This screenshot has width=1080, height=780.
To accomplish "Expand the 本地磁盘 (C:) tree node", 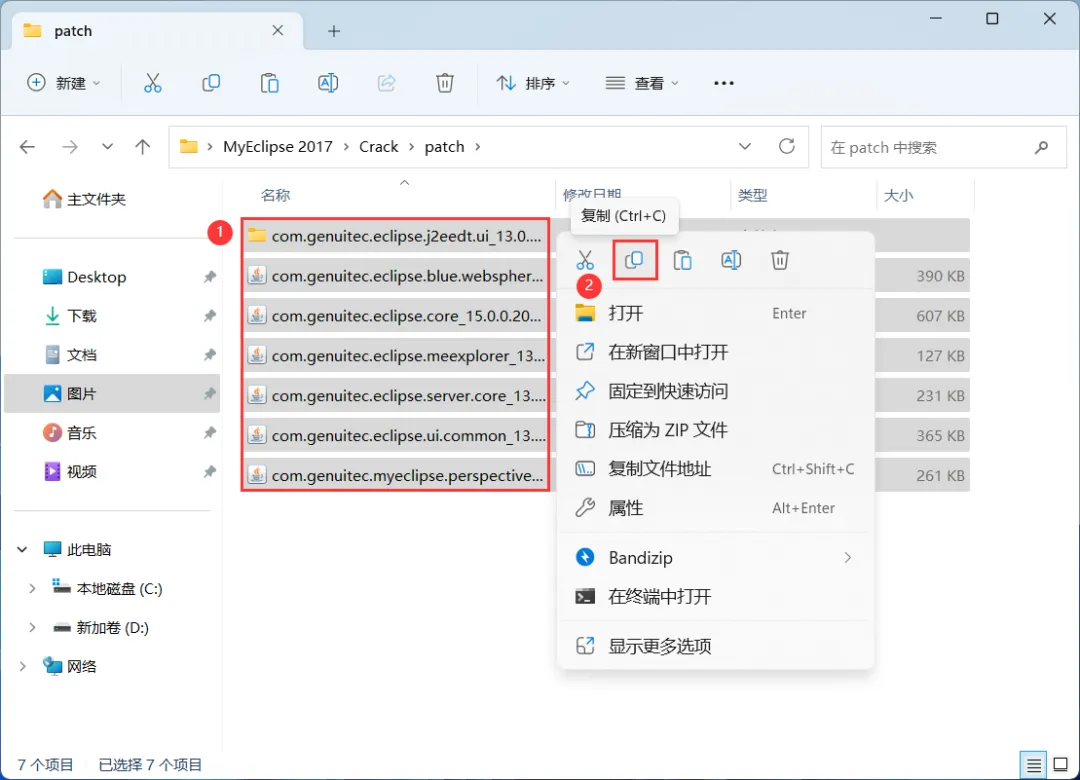I will tap(32, 588).
